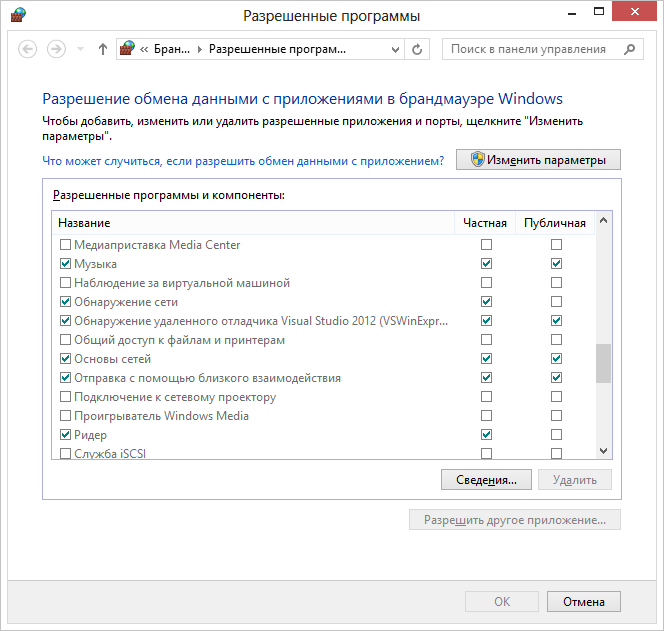Click the list scroll down arrow
This screenshot has height=631, width=664.
(x=603, y=451)
